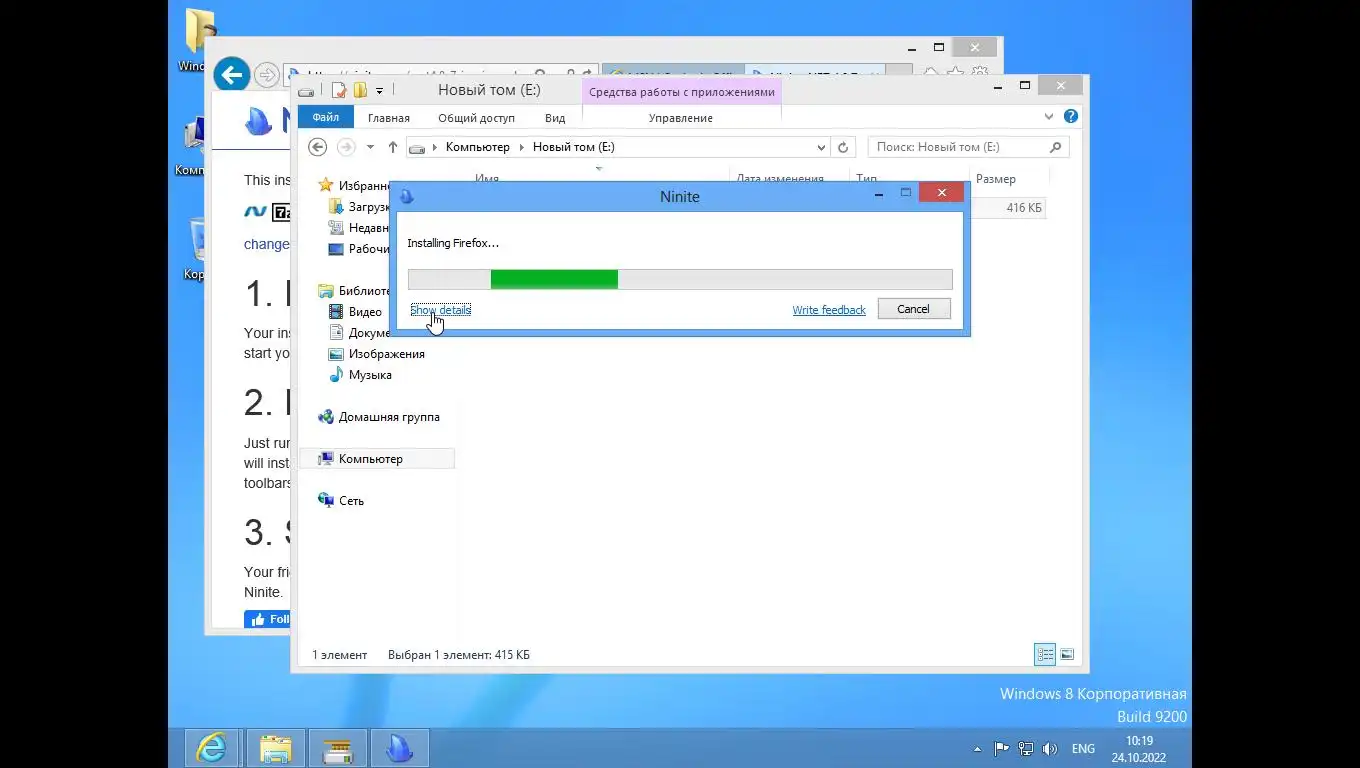
Task: Select Избранное in navigation pane
Action: coord(354,186)
